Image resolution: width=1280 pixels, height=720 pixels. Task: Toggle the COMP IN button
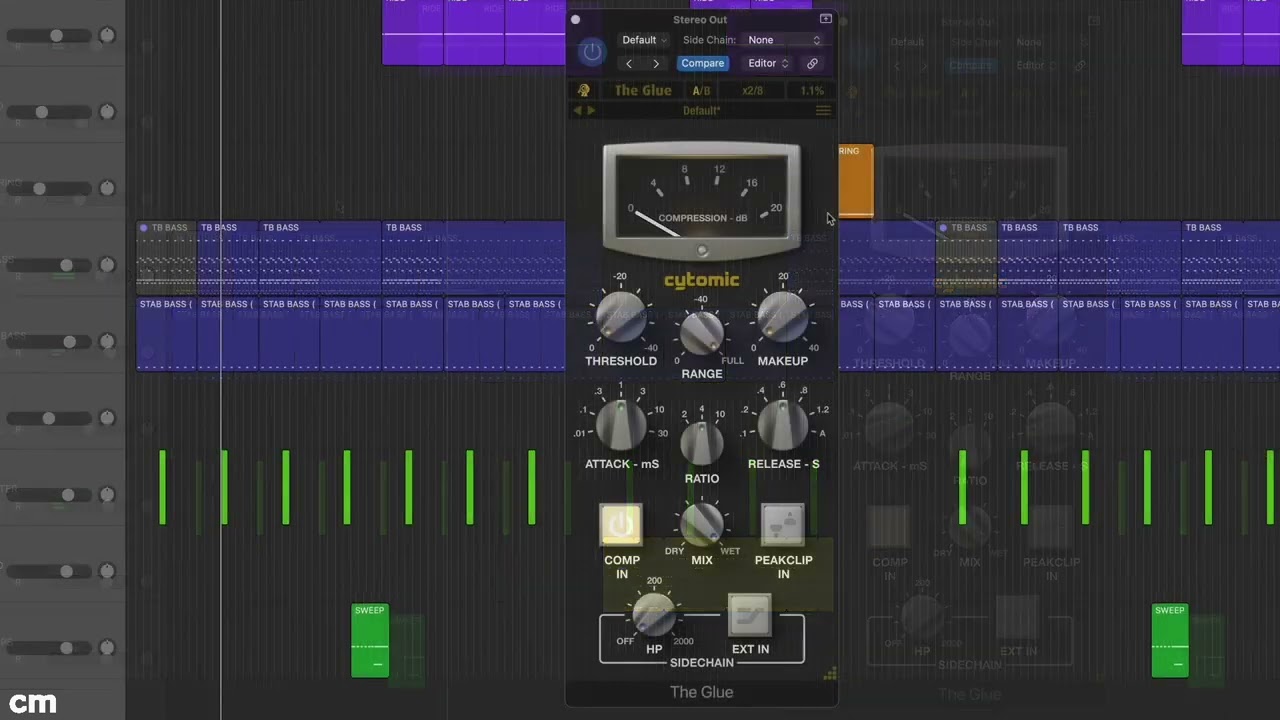pyautogui.click(x=621, y=524)
